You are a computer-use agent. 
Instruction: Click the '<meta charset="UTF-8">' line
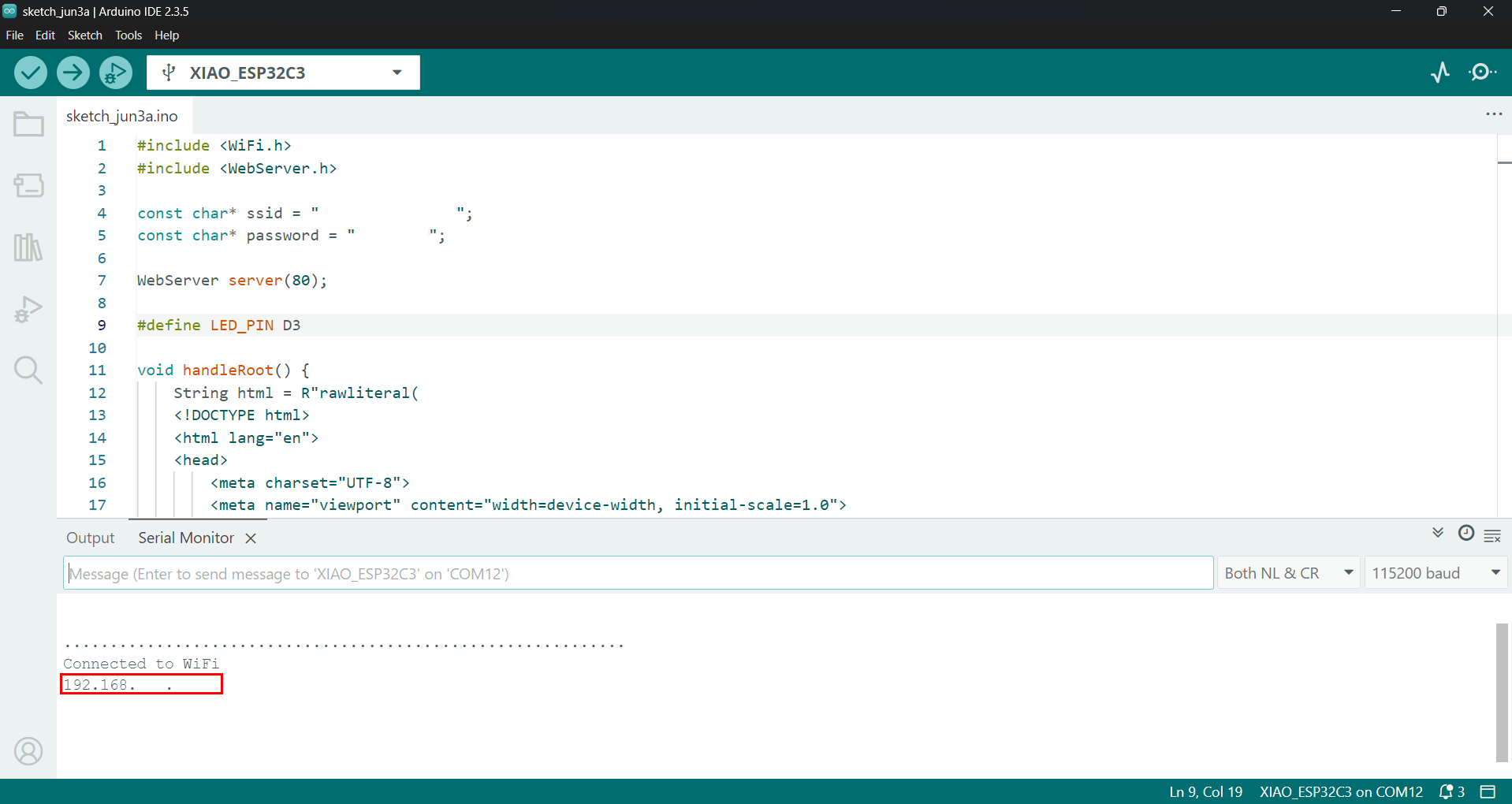[x=310, y=483]
